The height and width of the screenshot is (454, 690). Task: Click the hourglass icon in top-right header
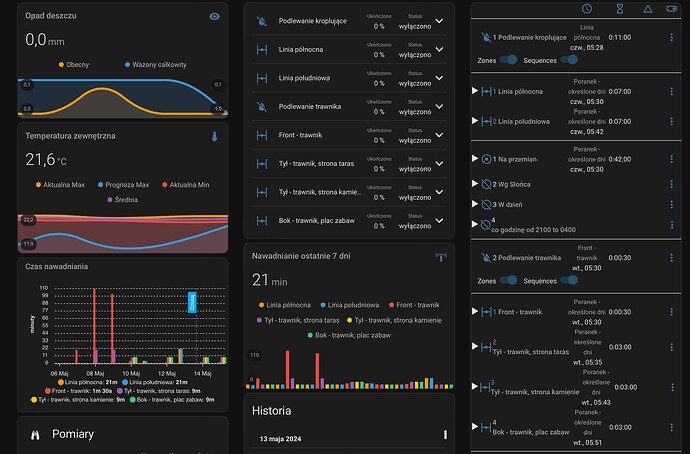(x=620, y=8)
